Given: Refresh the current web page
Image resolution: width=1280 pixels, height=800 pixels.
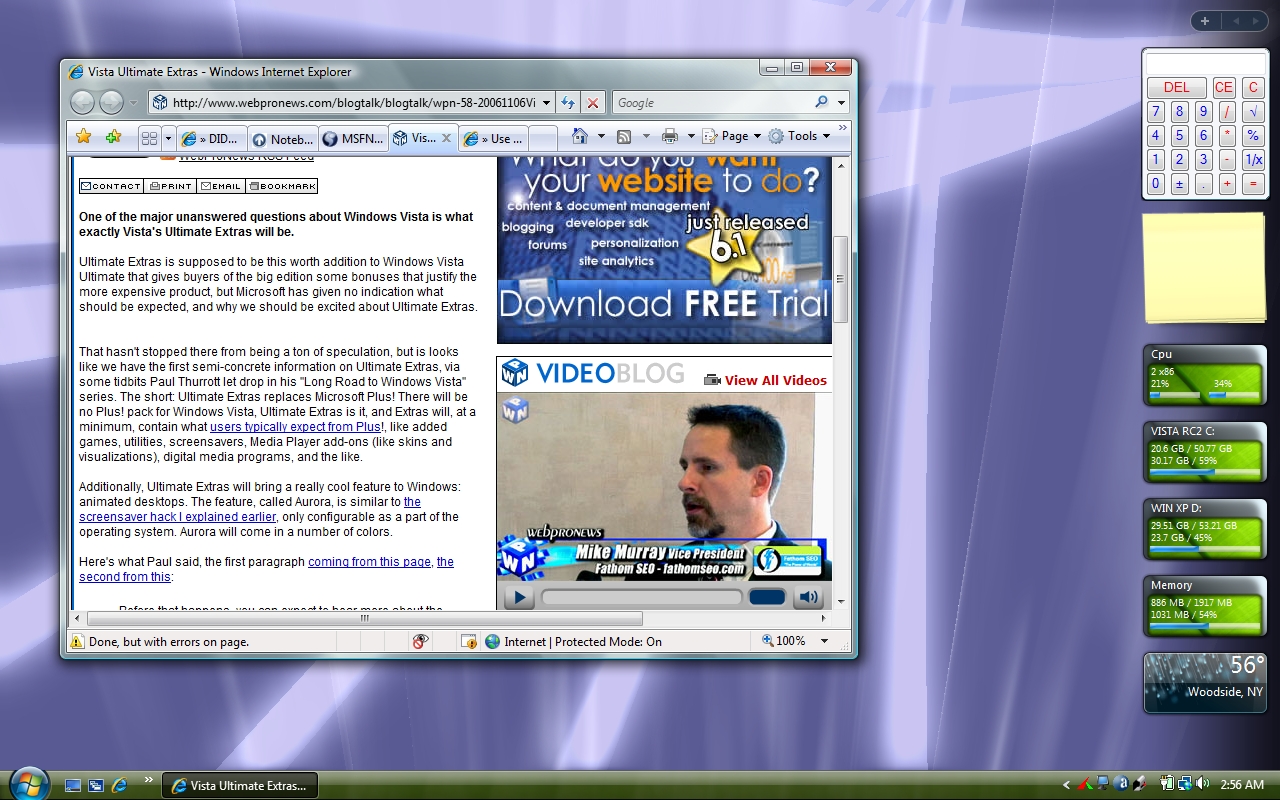Looking at the screenshot, I should pyautogui.click(x=567, y=102).
